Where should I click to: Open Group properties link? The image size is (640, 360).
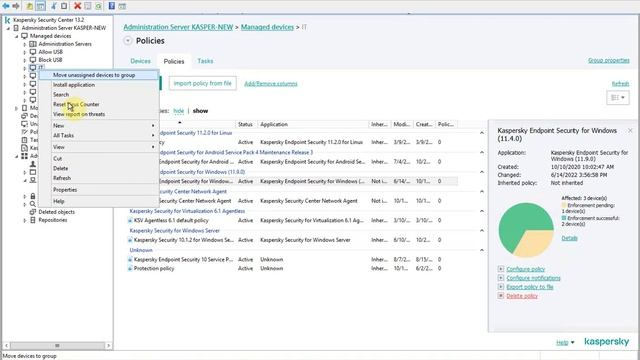pyautogui.click(x=609, y=60)
